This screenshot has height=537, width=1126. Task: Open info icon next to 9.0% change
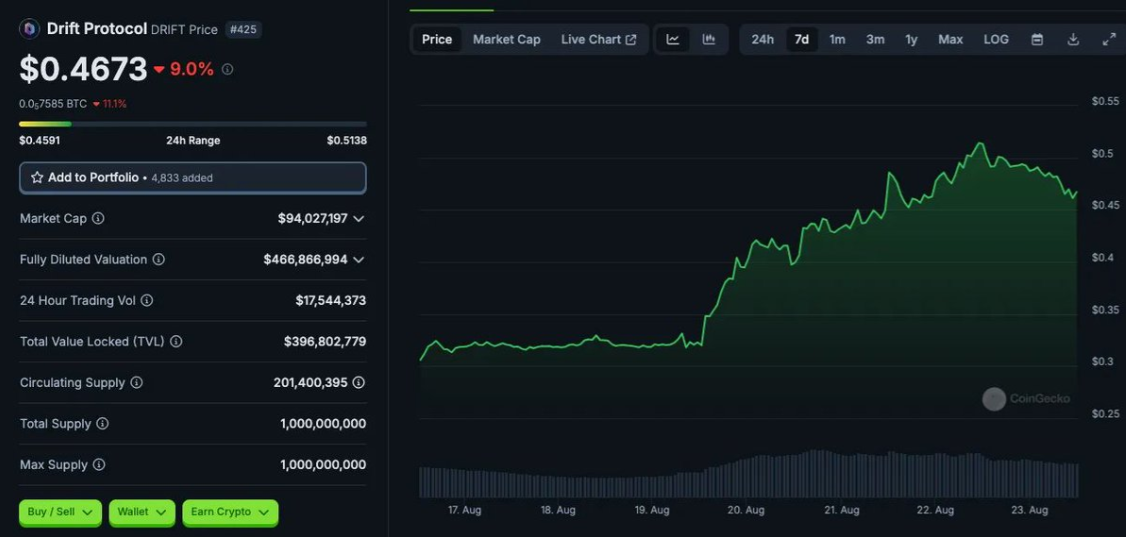(228, 70)
